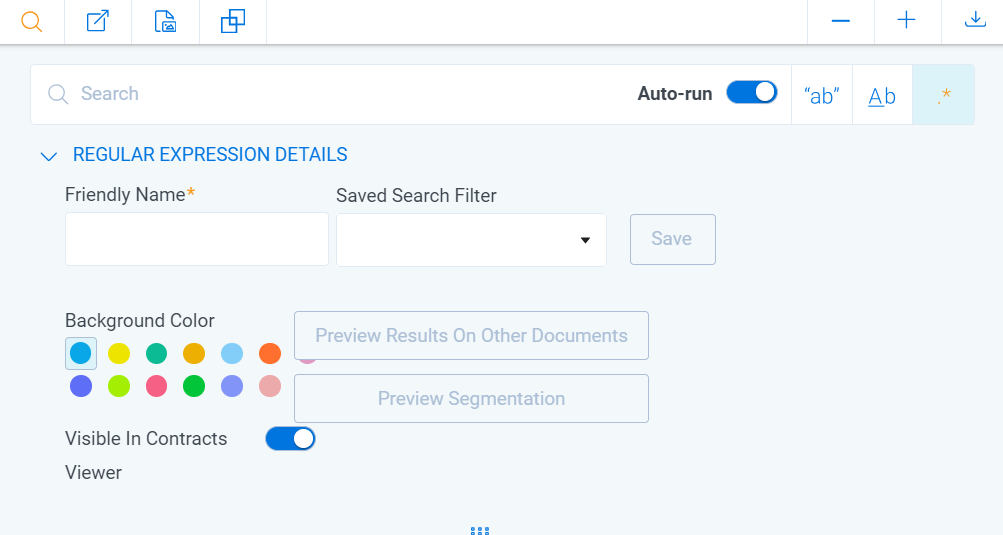Pick the bright green color swatch
This screenshot has height=535, width=1003.
[x=194, y=386]
